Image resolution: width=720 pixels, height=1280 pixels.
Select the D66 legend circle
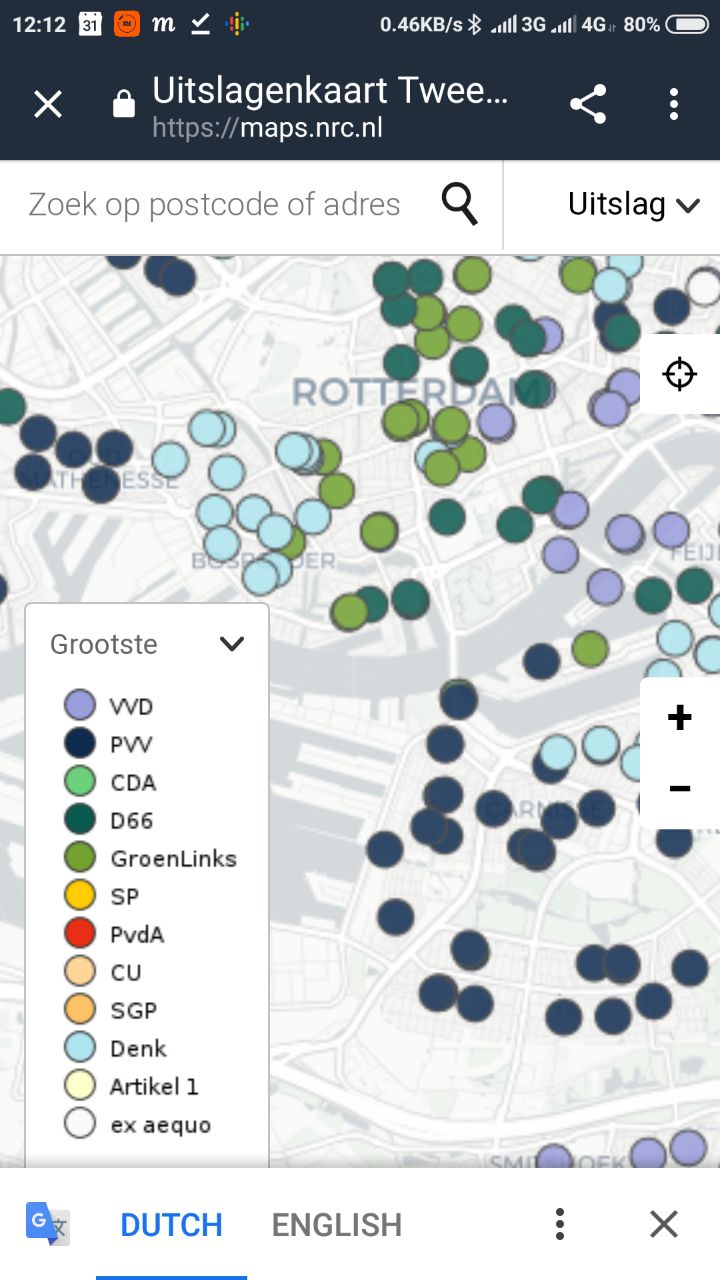(79, 820)
